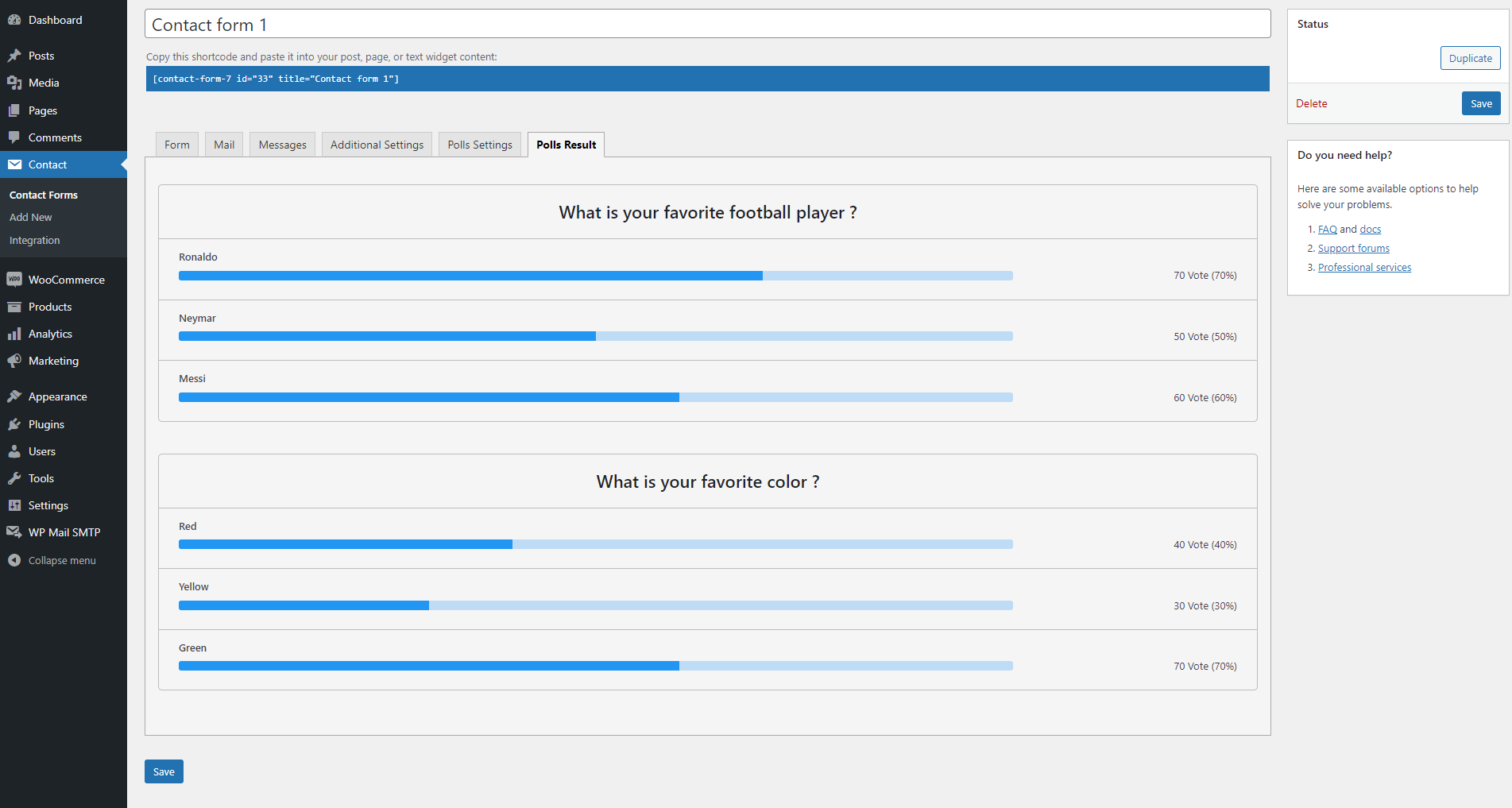This screenshot has width=1512, height=808.
Task: Click the Duplicate button
Action: [x=1470, y=58]
